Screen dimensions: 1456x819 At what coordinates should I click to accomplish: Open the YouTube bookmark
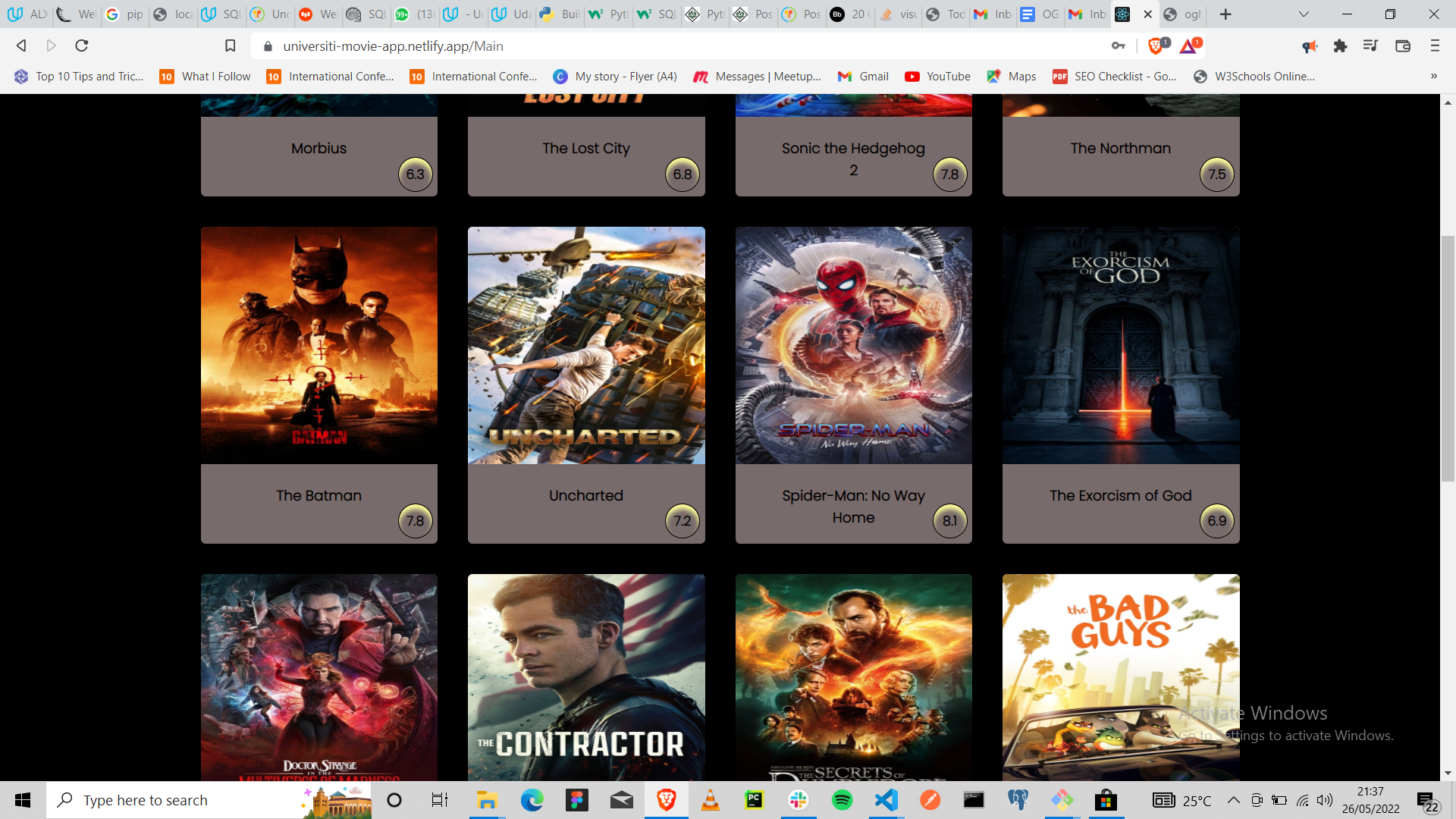[937, 76]
